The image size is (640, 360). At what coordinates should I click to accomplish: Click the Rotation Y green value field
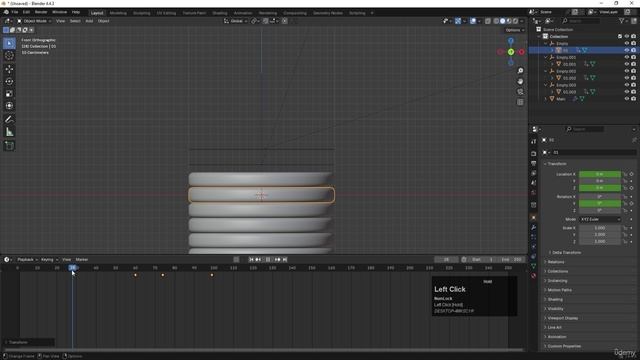coord(600,203)
